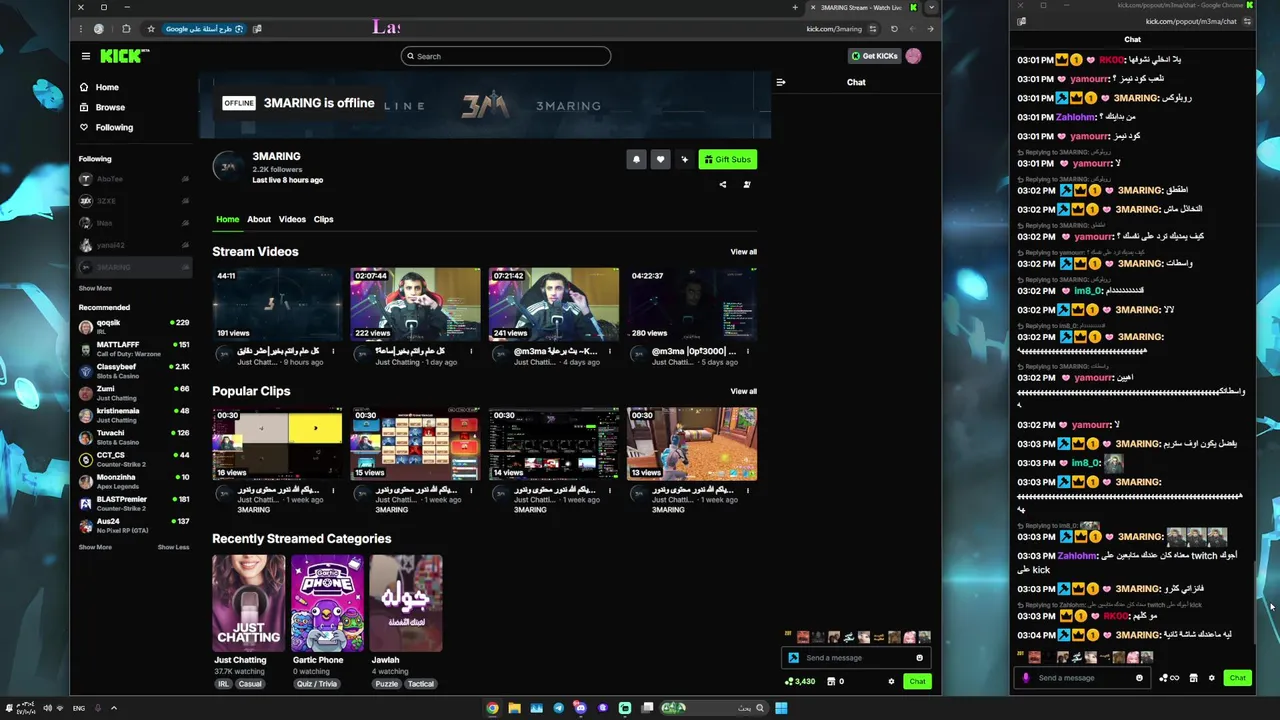Open options menu for the 222 views video
The width and height of the screenshot is (1280, 720).
(471, 351)
